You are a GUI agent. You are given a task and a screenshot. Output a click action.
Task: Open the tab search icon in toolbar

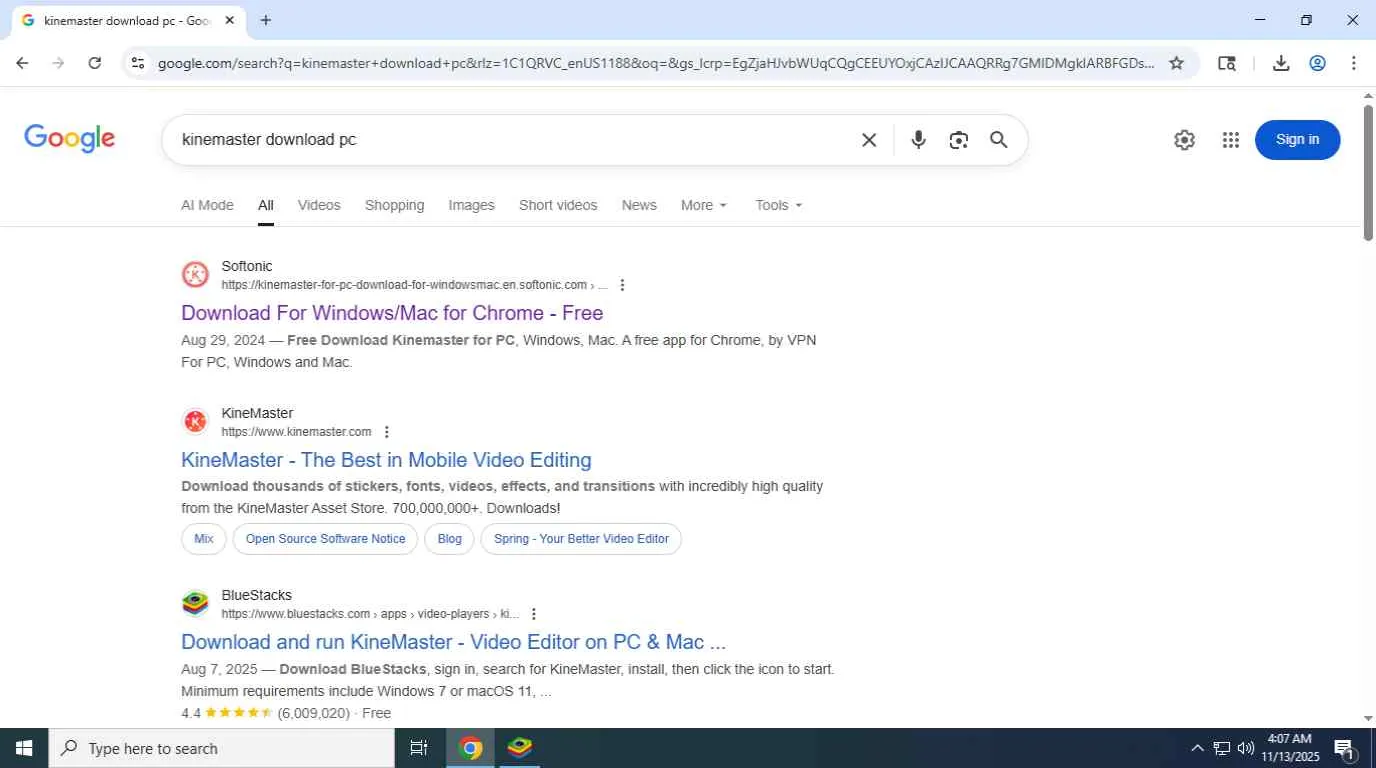[x=1227, y=63]
